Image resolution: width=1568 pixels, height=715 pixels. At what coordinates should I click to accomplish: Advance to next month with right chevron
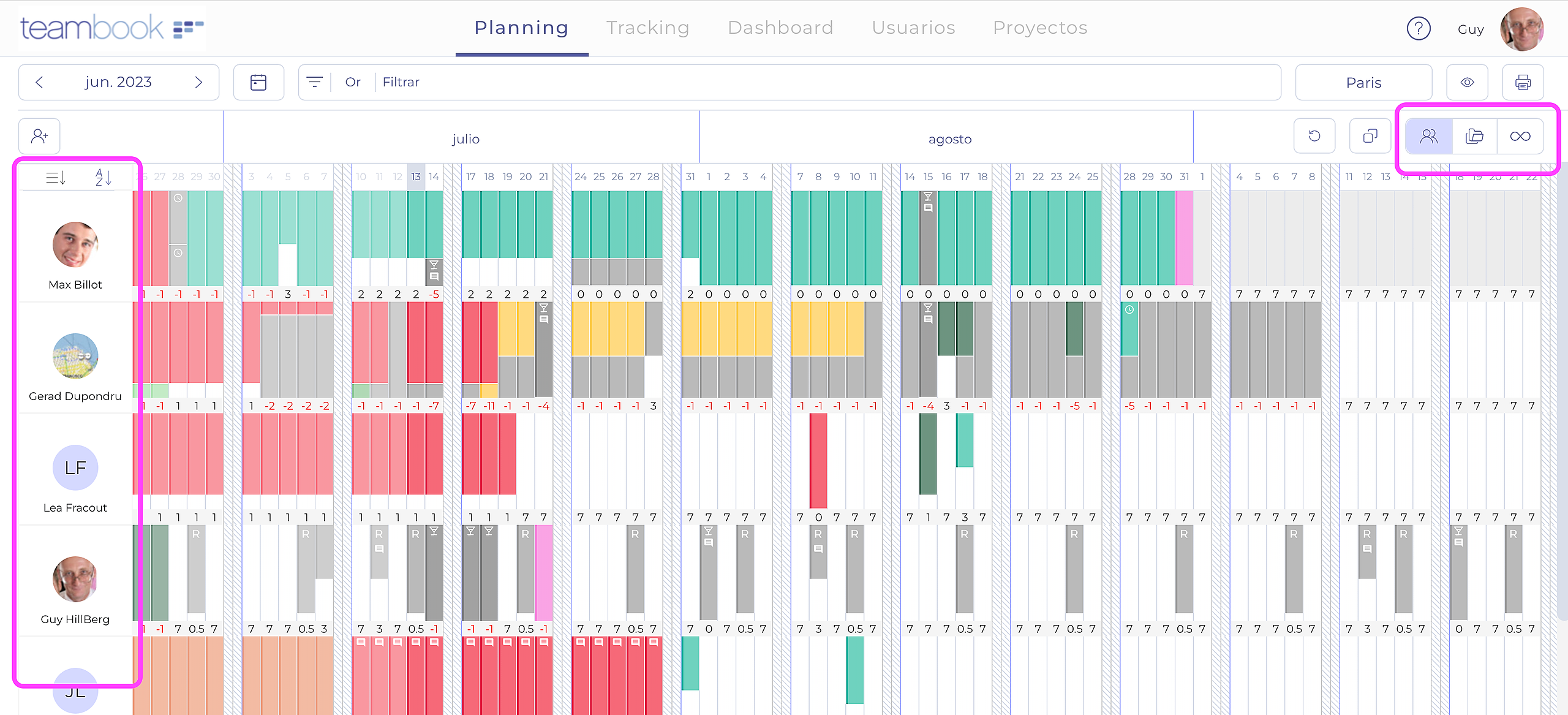[x=198, y=81]
